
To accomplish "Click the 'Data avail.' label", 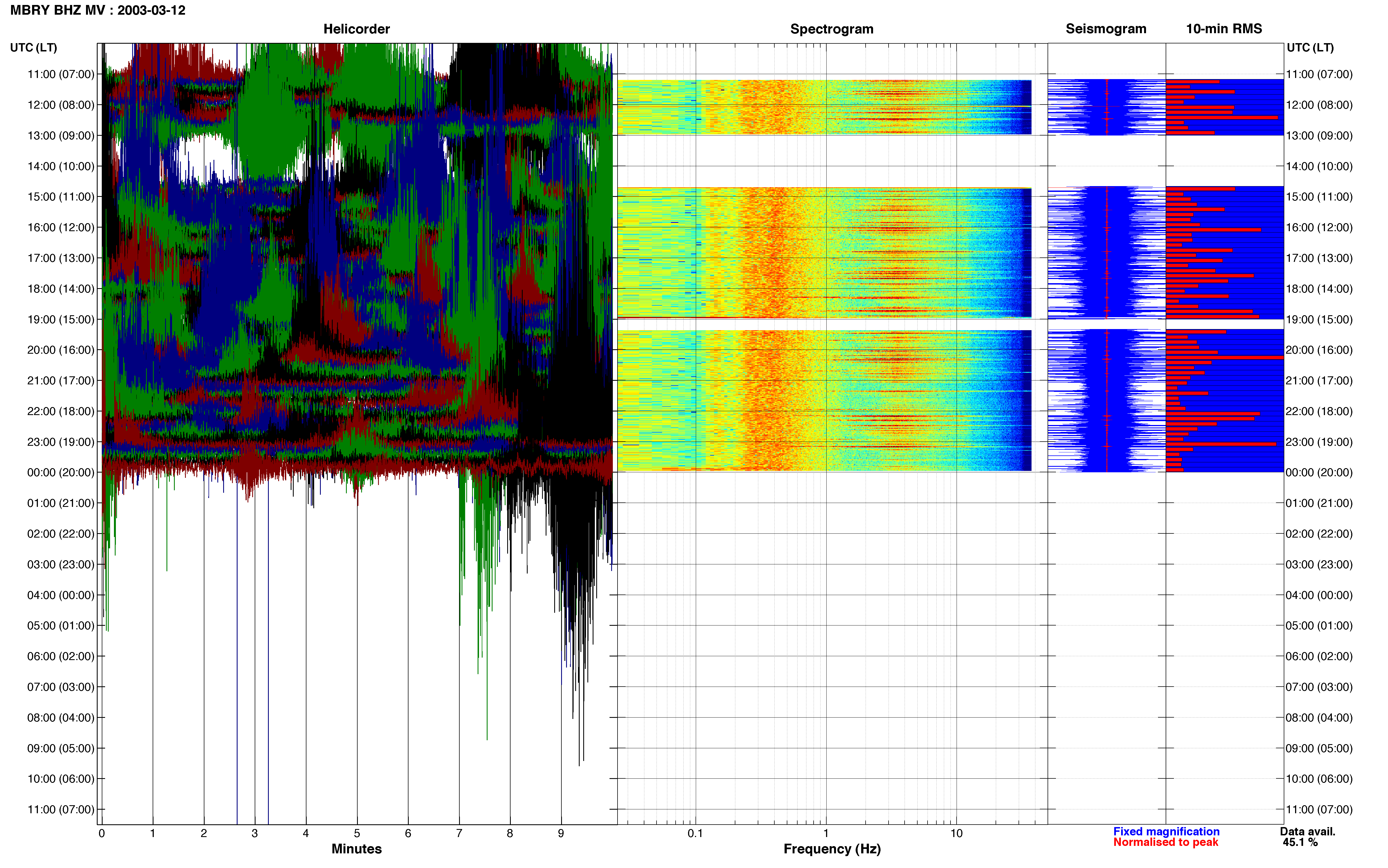I will (x=1308, y=831).
